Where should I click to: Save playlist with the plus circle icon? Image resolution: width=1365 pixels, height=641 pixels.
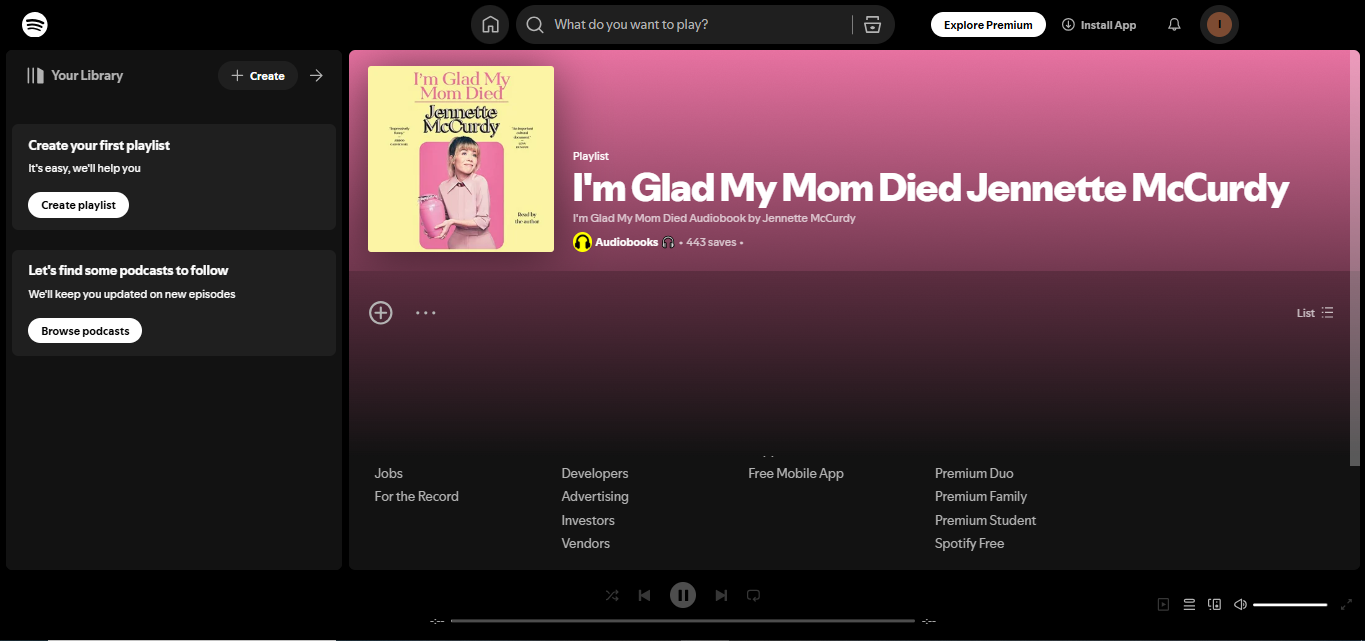(x=380, y=312)
